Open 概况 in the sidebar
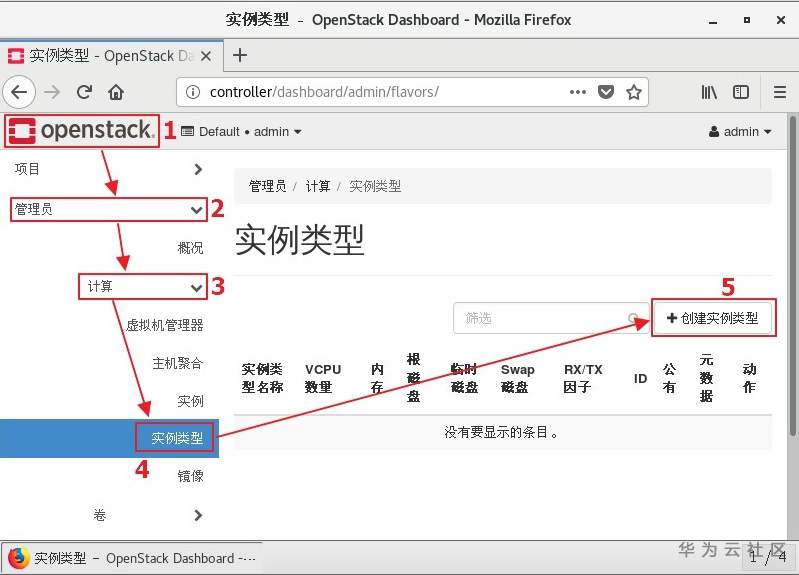 click(190, 248)
